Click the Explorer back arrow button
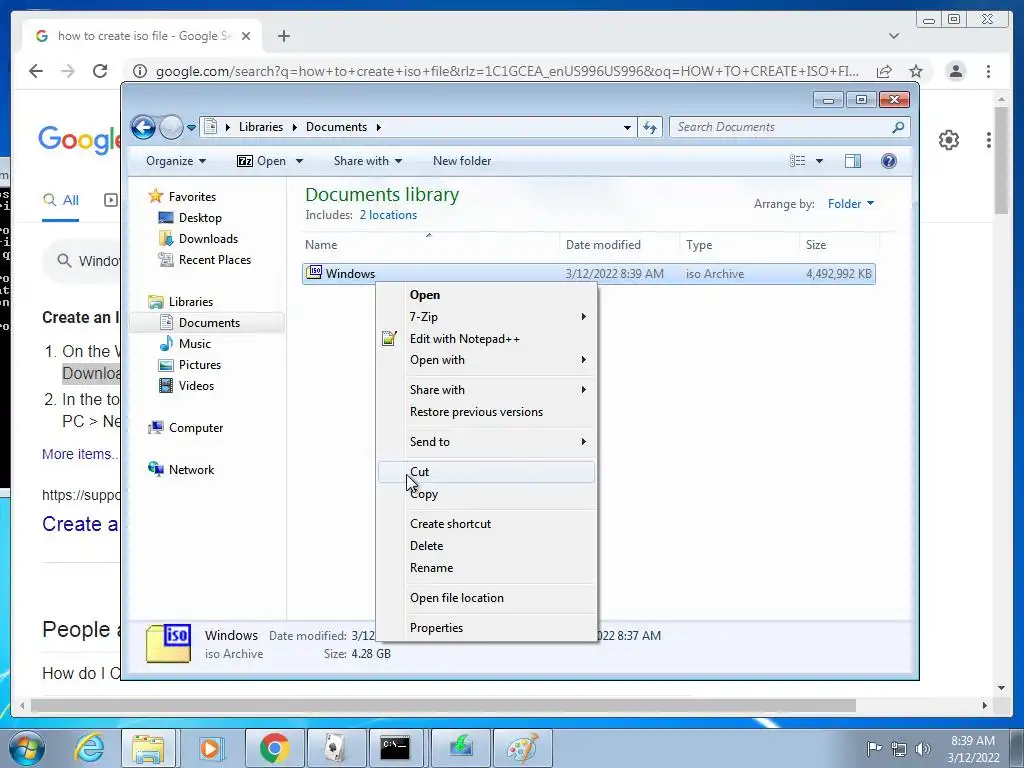The height and width of the screenshot is (768, 1024). [144, 127]
